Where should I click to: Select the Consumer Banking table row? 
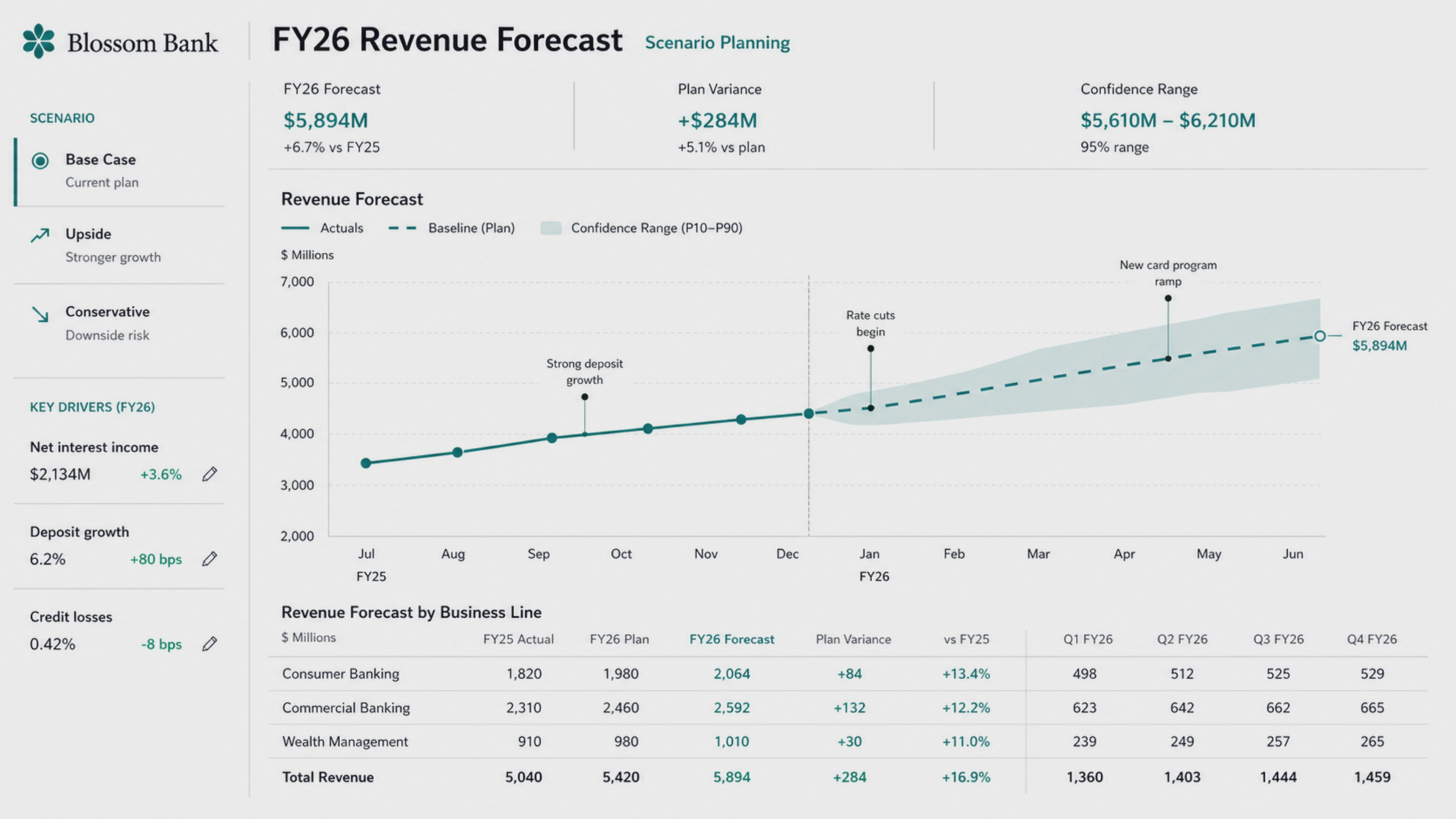pyautogui.click(x=848, y=674)
